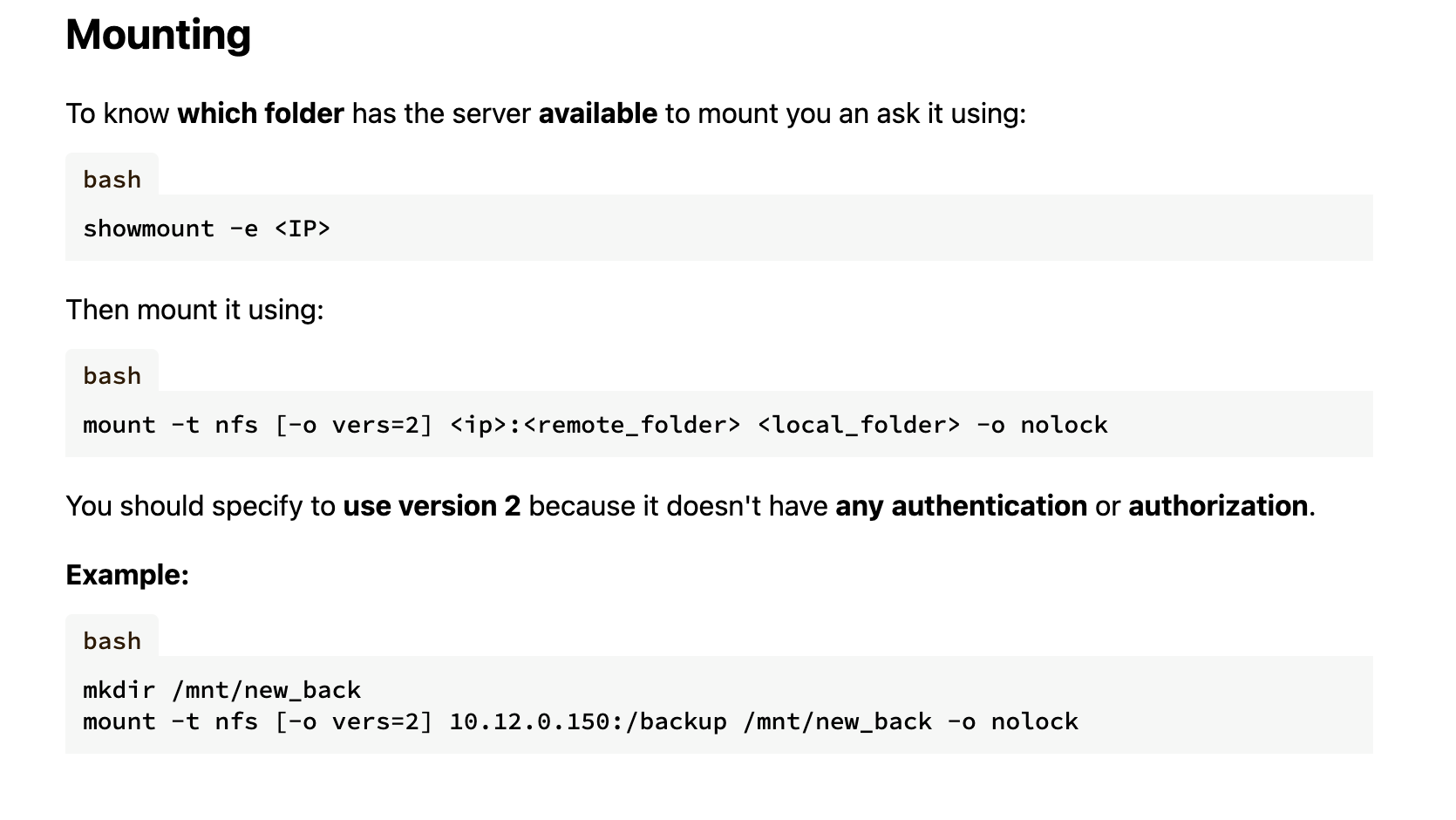1456x820 pixels.
Task: Select the second bash language label
Action: (x=112, y=376)
